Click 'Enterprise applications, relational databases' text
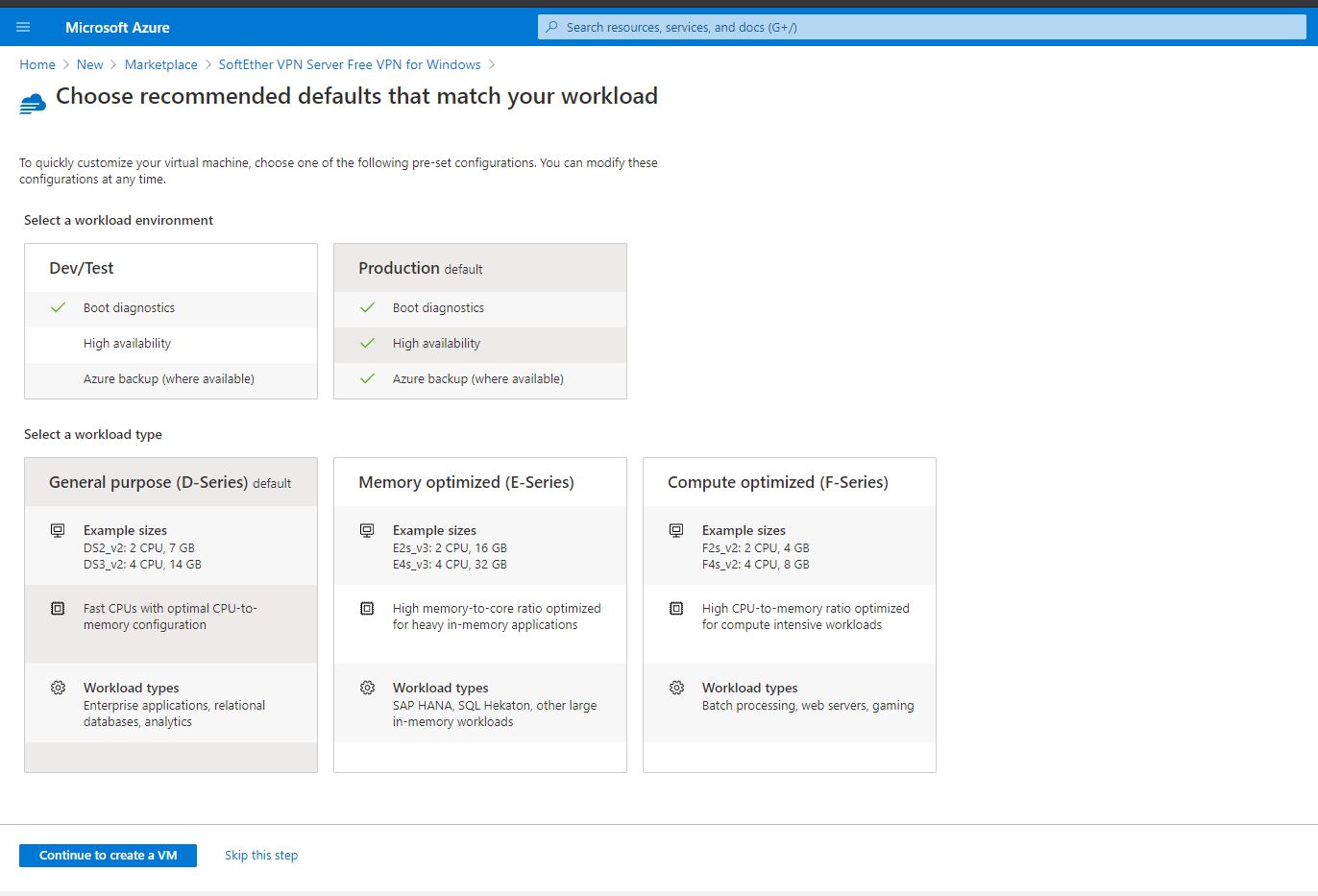 (175, 714)
